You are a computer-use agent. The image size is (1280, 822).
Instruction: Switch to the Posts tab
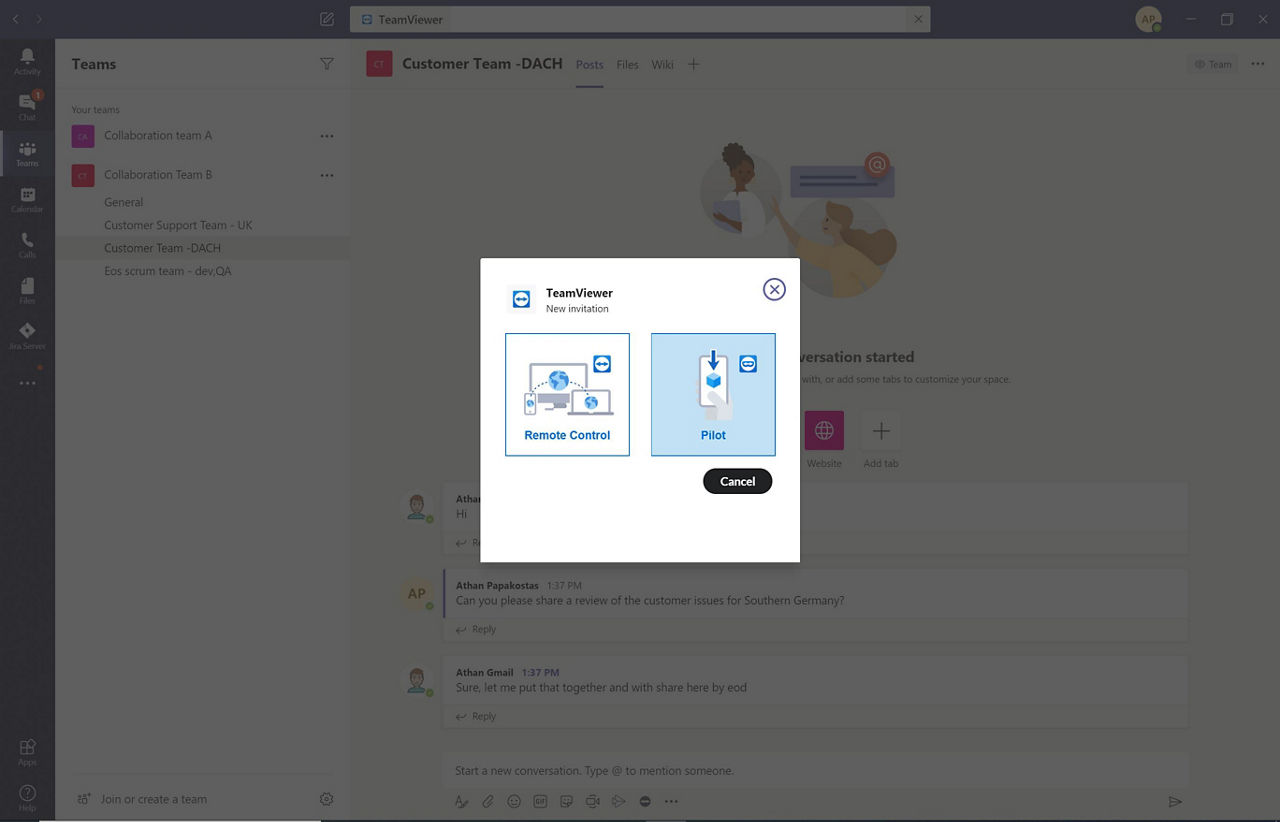589,65
